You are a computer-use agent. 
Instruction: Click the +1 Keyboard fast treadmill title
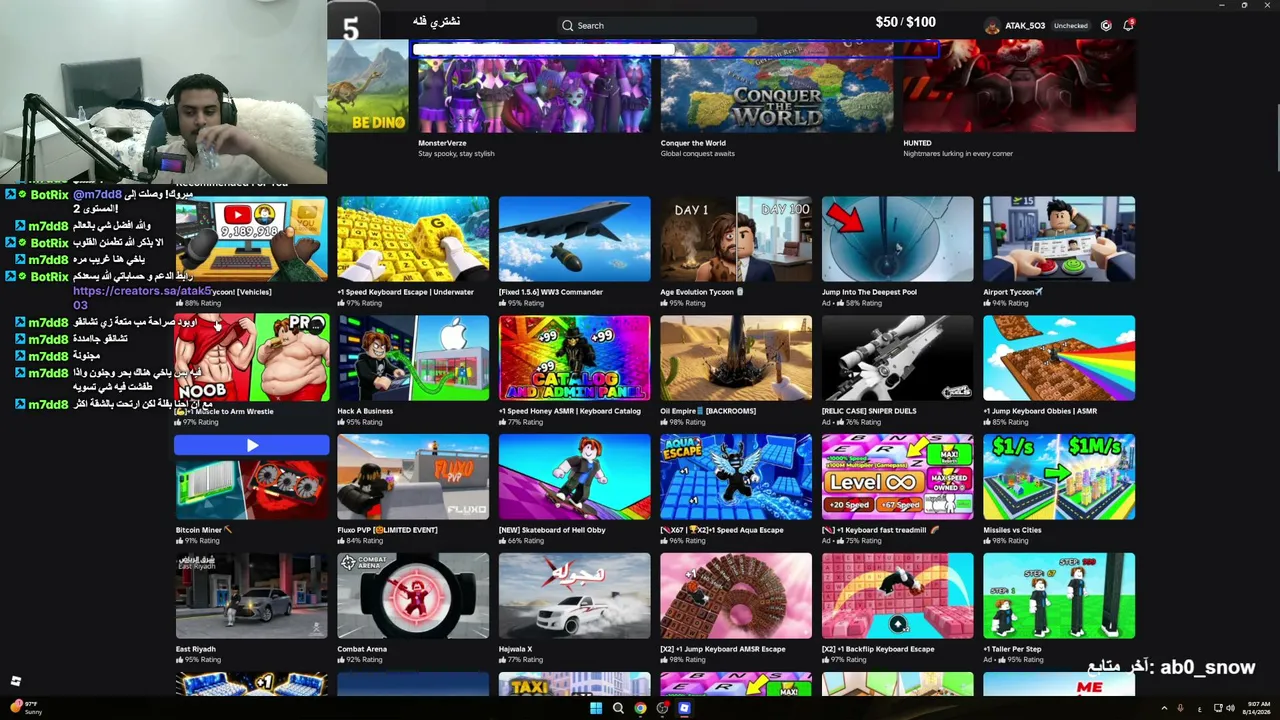[x=881, y=530]
